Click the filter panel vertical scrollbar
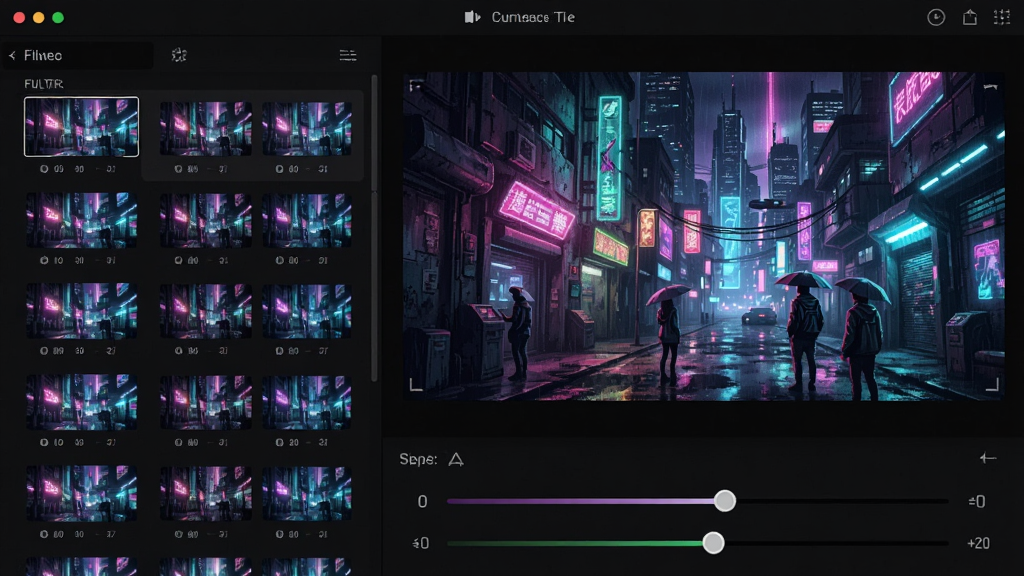1024x576 pixels. click(374, 229)
